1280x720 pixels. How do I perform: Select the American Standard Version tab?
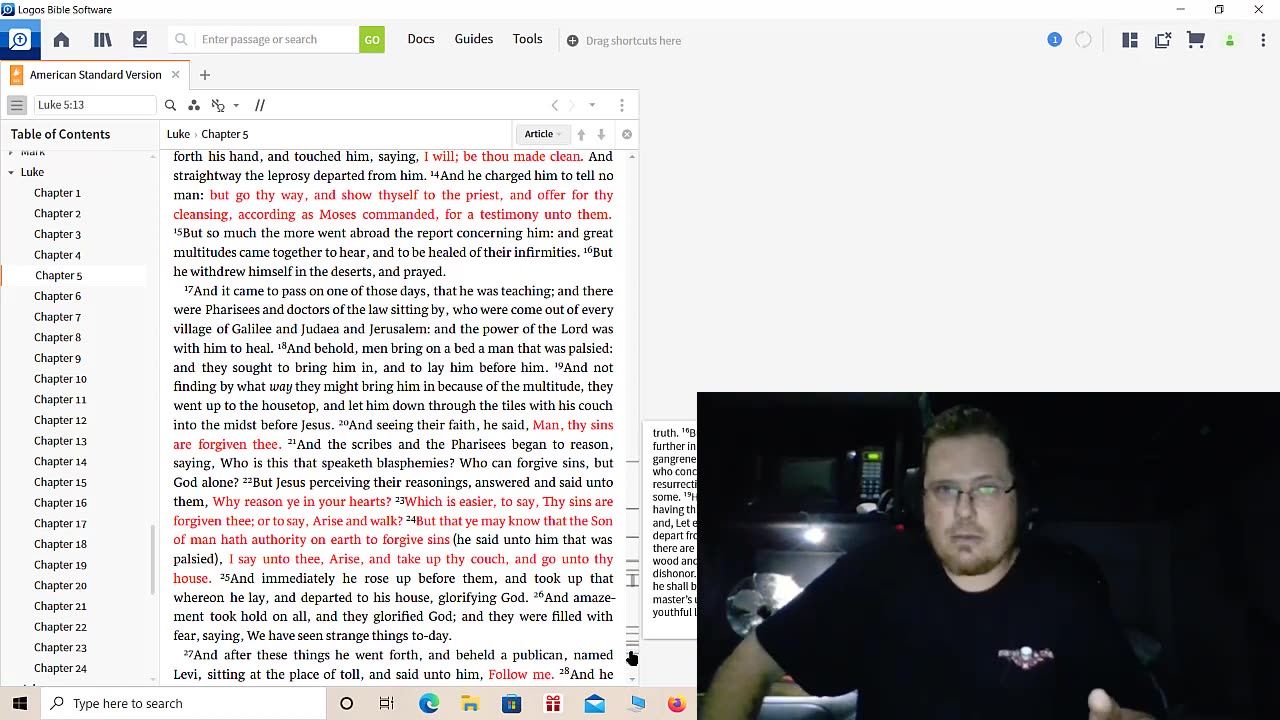click(x=95, y=75)
